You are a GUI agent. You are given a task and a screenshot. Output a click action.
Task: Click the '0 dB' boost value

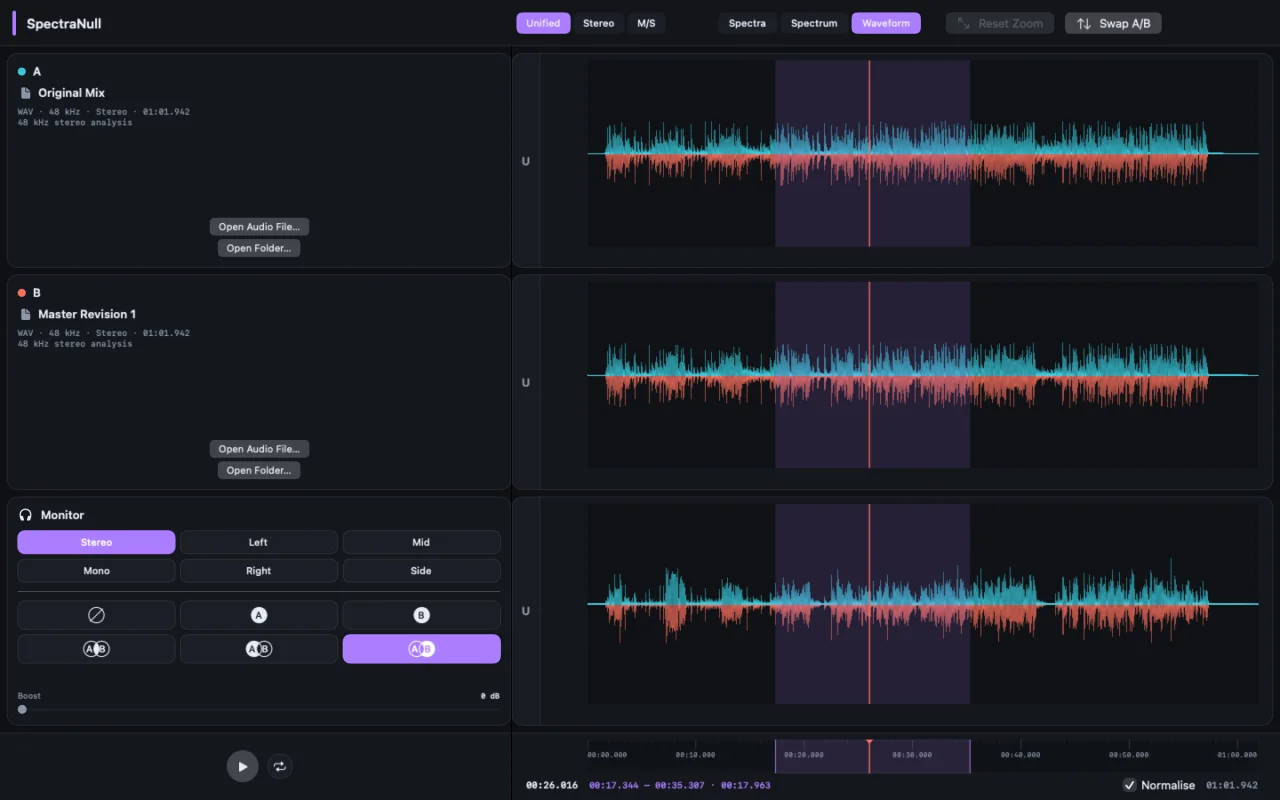pyautogui.click(x=490, y=696)
